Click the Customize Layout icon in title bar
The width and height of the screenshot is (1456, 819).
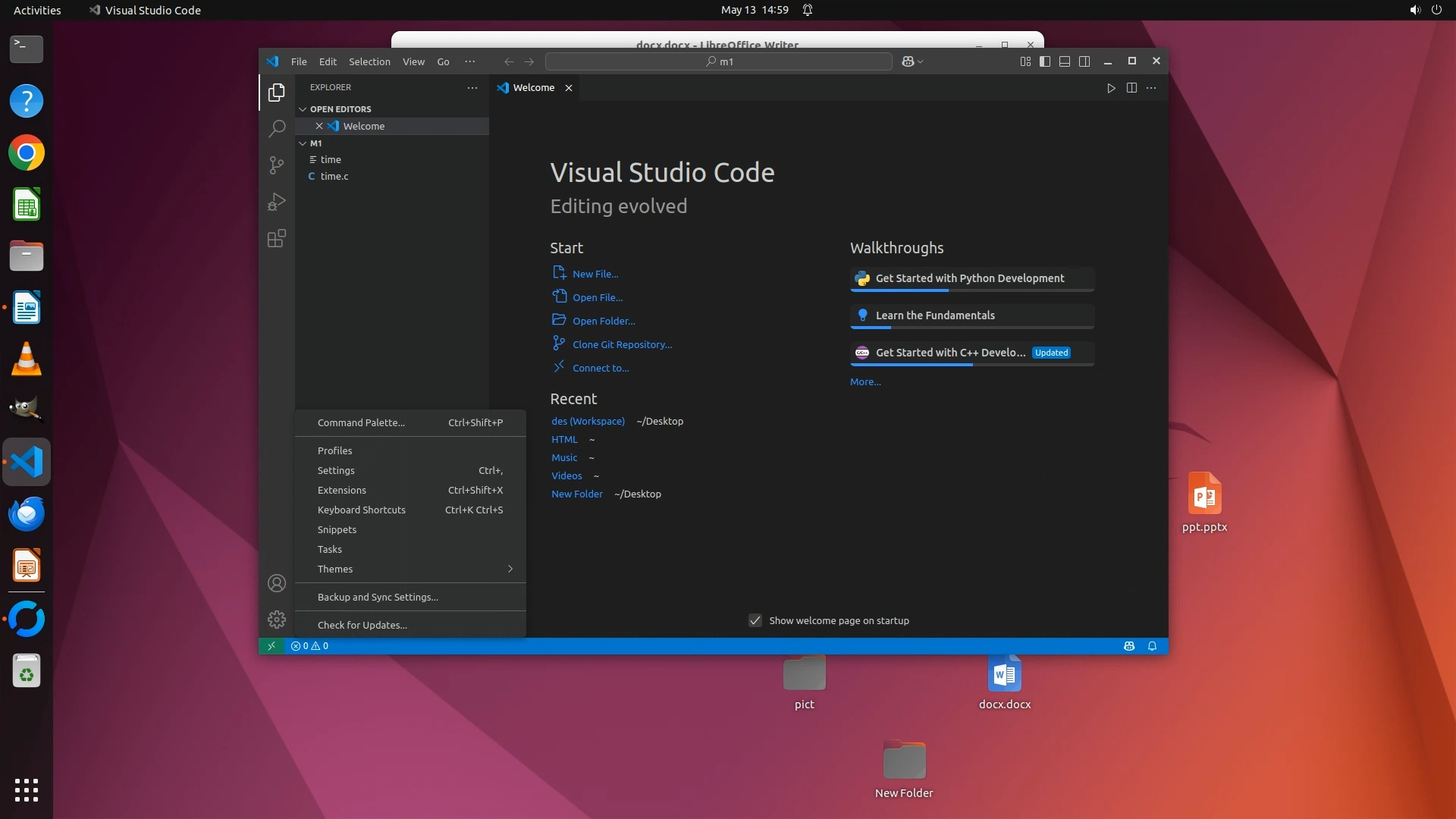click(1025, 61)
